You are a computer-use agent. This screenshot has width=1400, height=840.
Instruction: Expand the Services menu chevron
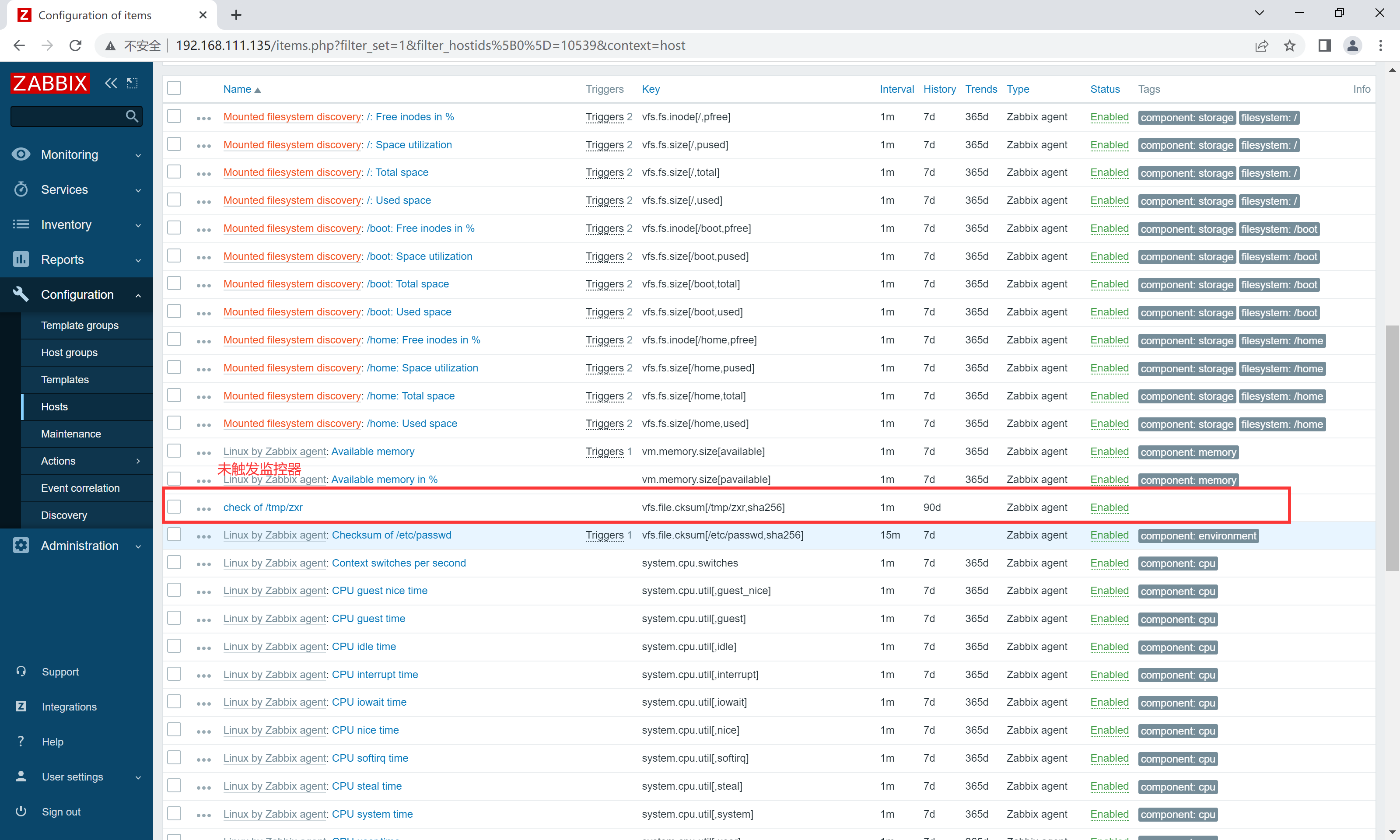tap(138, 190)
